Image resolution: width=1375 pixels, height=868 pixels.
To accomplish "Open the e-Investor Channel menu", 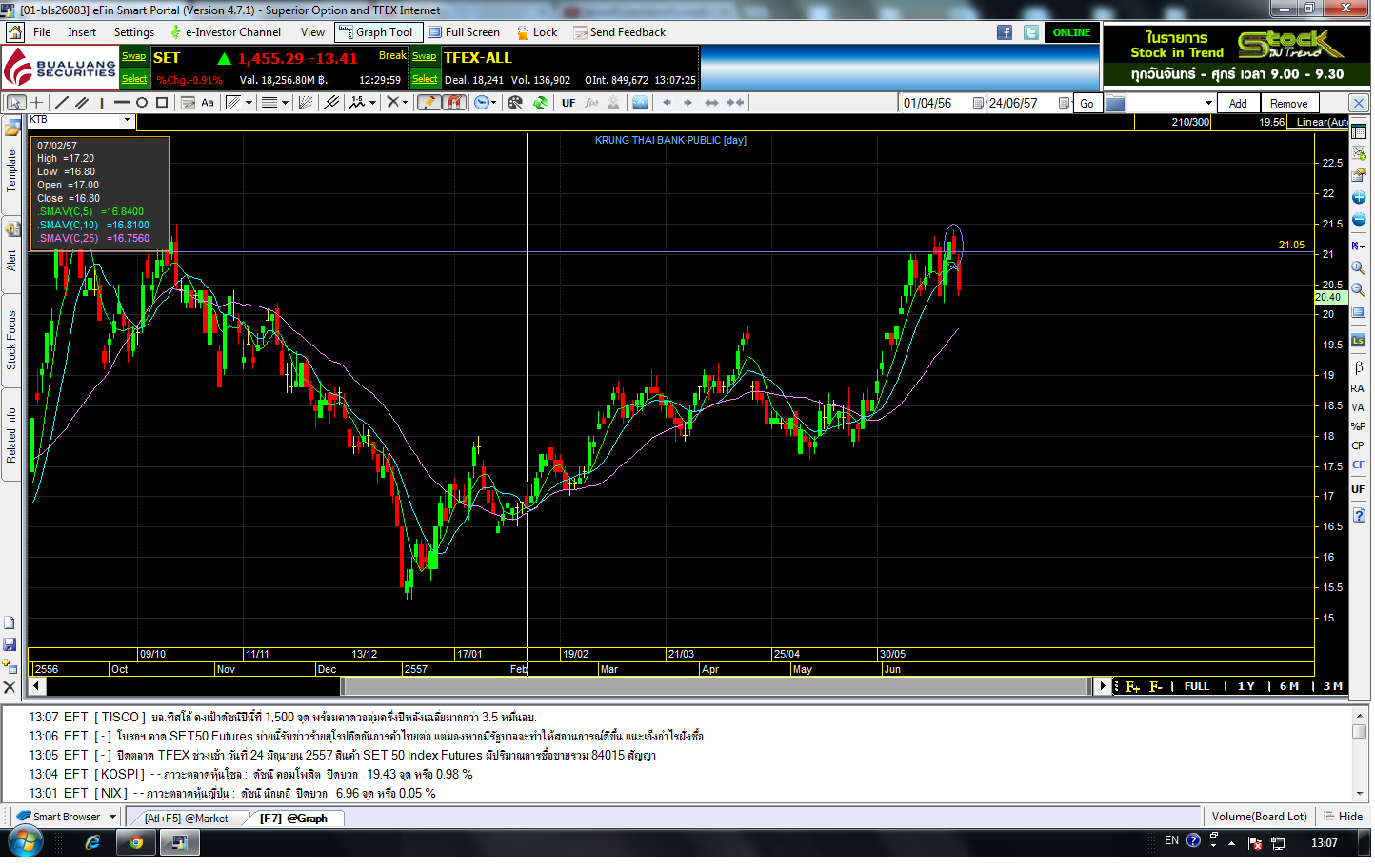I will pos(227,32).
